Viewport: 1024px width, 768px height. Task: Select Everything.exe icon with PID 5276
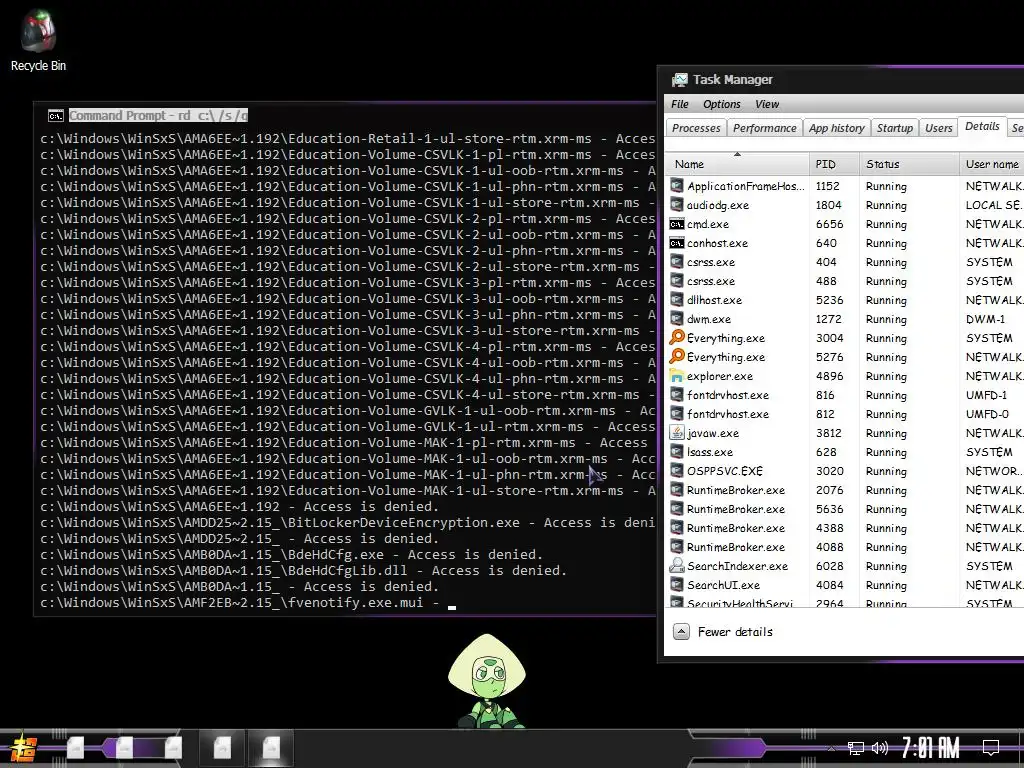tap(677, 357)
